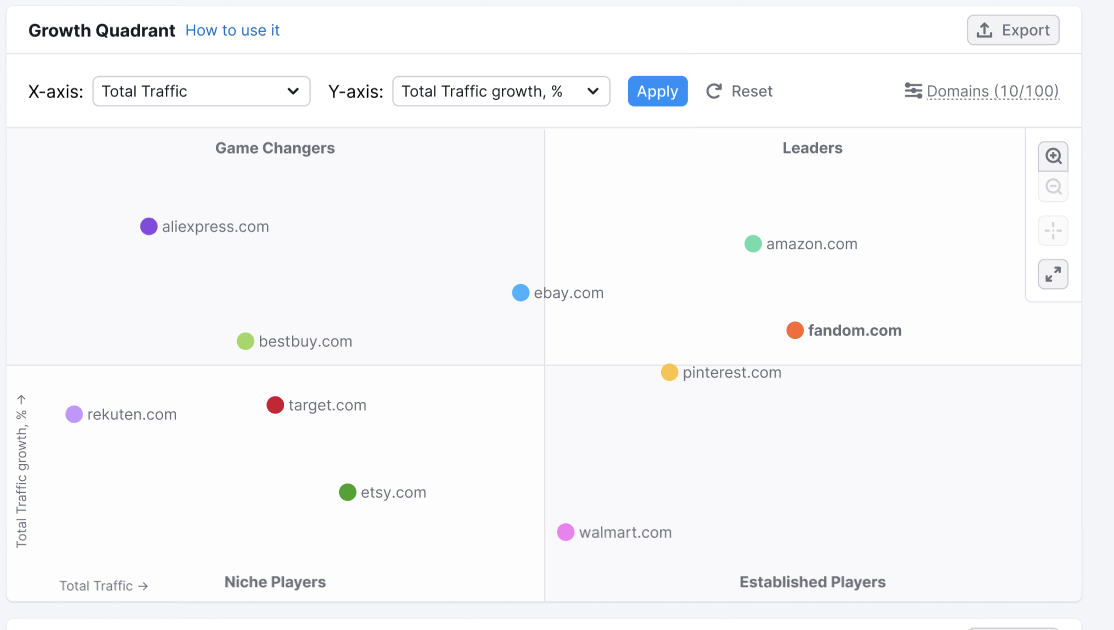This screenshot has height=630, width=1114.
Task: Click the pink walmart.com data point
Action: (566, 532)
